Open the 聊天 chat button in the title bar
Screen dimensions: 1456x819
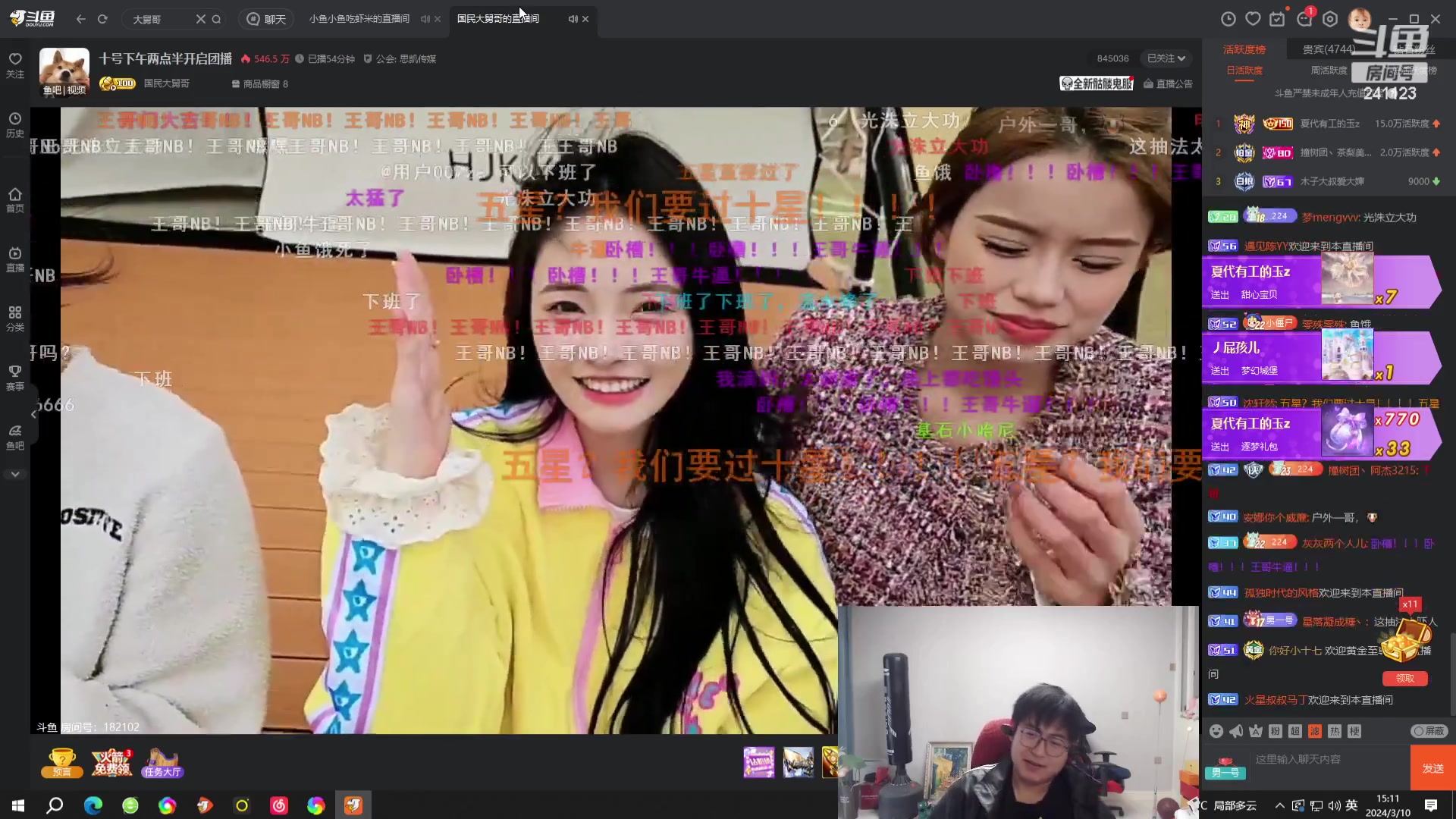coord(266,19)
